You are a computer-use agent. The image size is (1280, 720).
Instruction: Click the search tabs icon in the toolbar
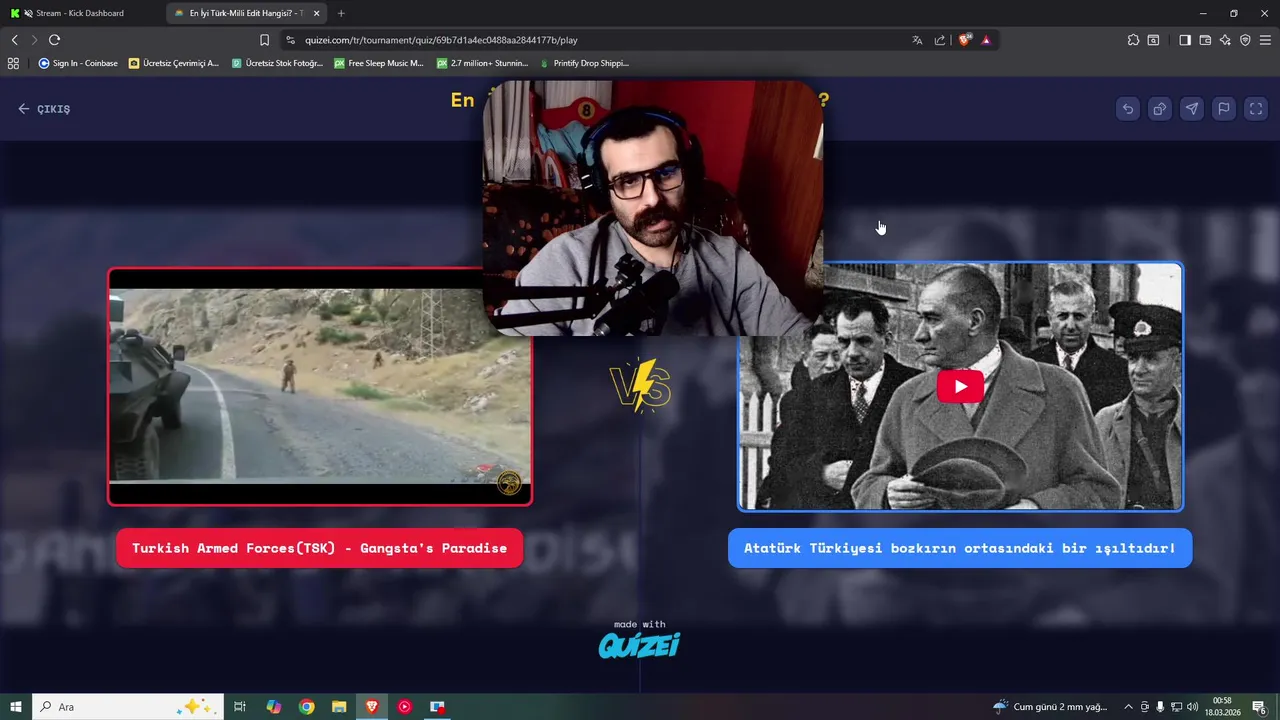pyautogui.click(x=1153, y=40)
